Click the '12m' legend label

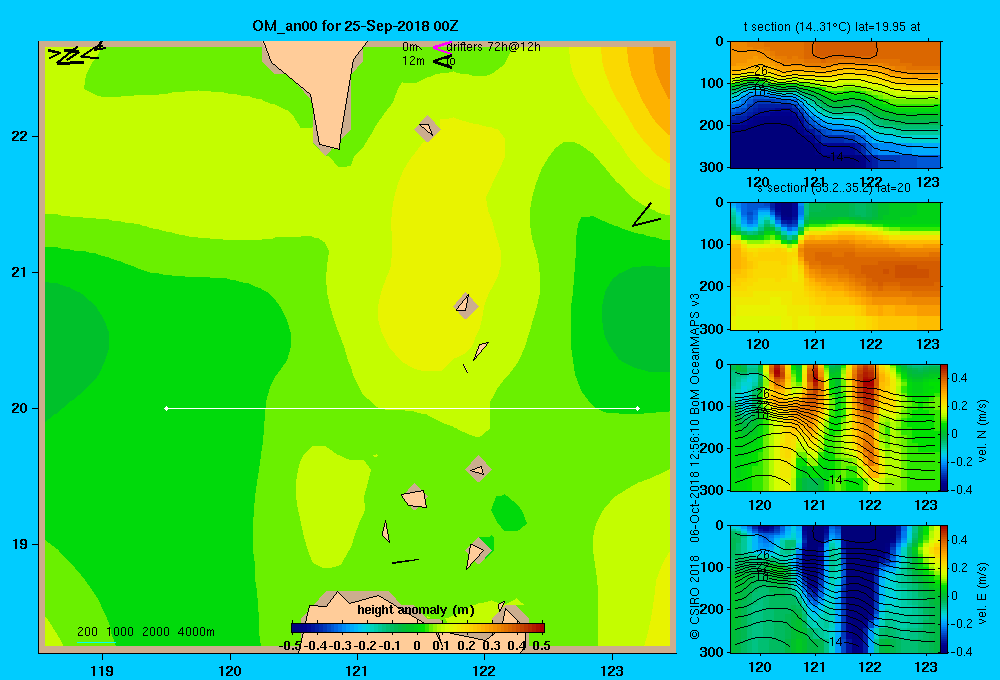point(413,61)
